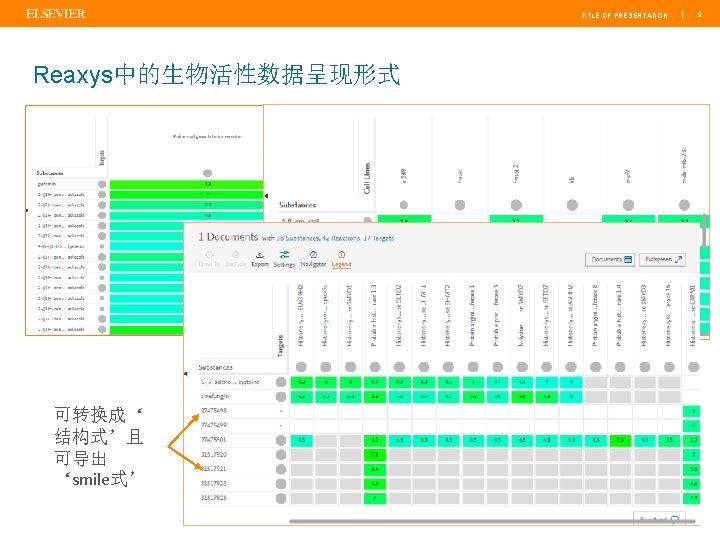Toggle the Legend tool
The image size is (720, 540).
[341, 259]
